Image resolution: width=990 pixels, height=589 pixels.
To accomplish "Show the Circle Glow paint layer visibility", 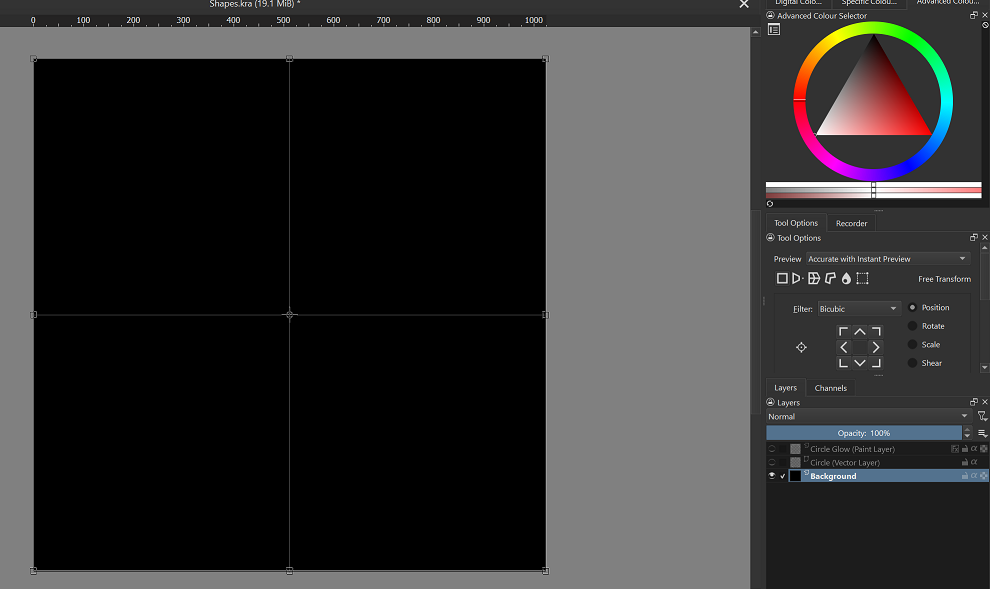I will coord(772,448).
